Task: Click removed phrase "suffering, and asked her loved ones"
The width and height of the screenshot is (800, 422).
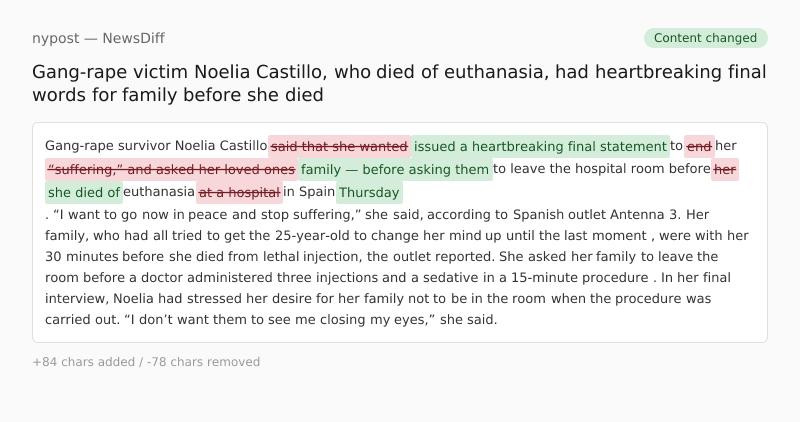Action: point(171,169)
